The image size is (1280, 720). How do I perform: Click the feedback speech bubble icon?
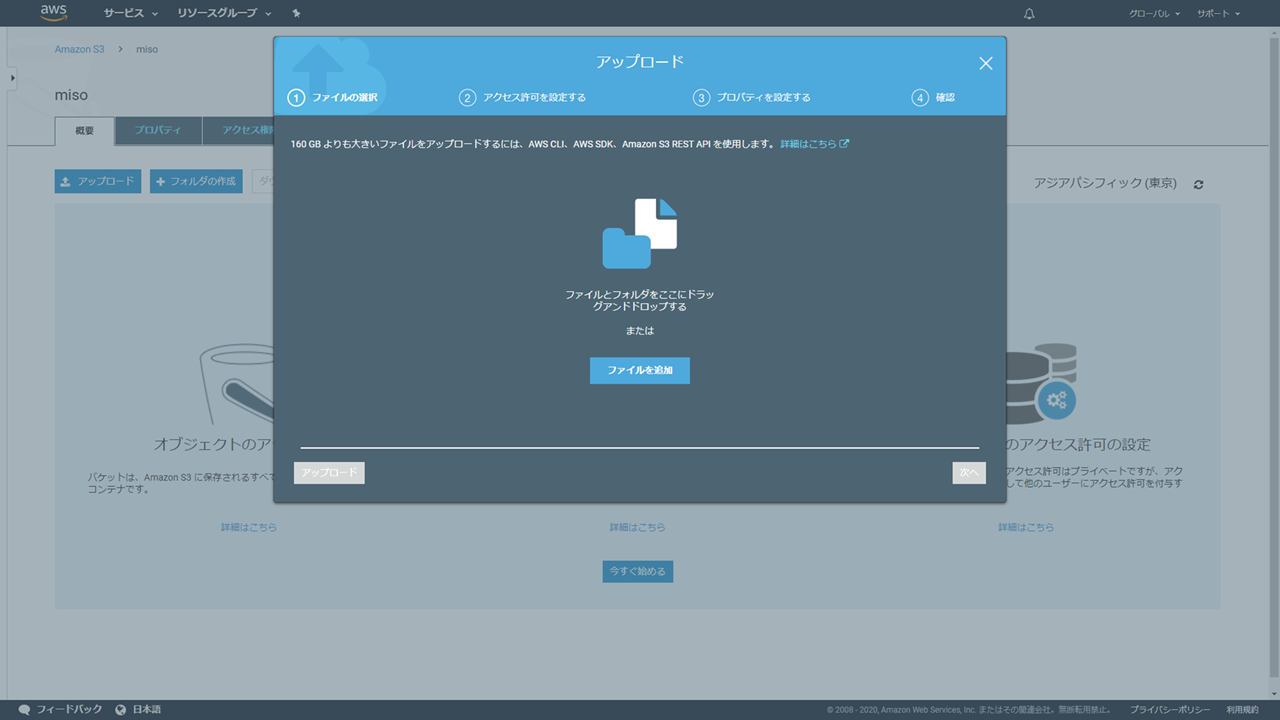(x=24, y=710)
